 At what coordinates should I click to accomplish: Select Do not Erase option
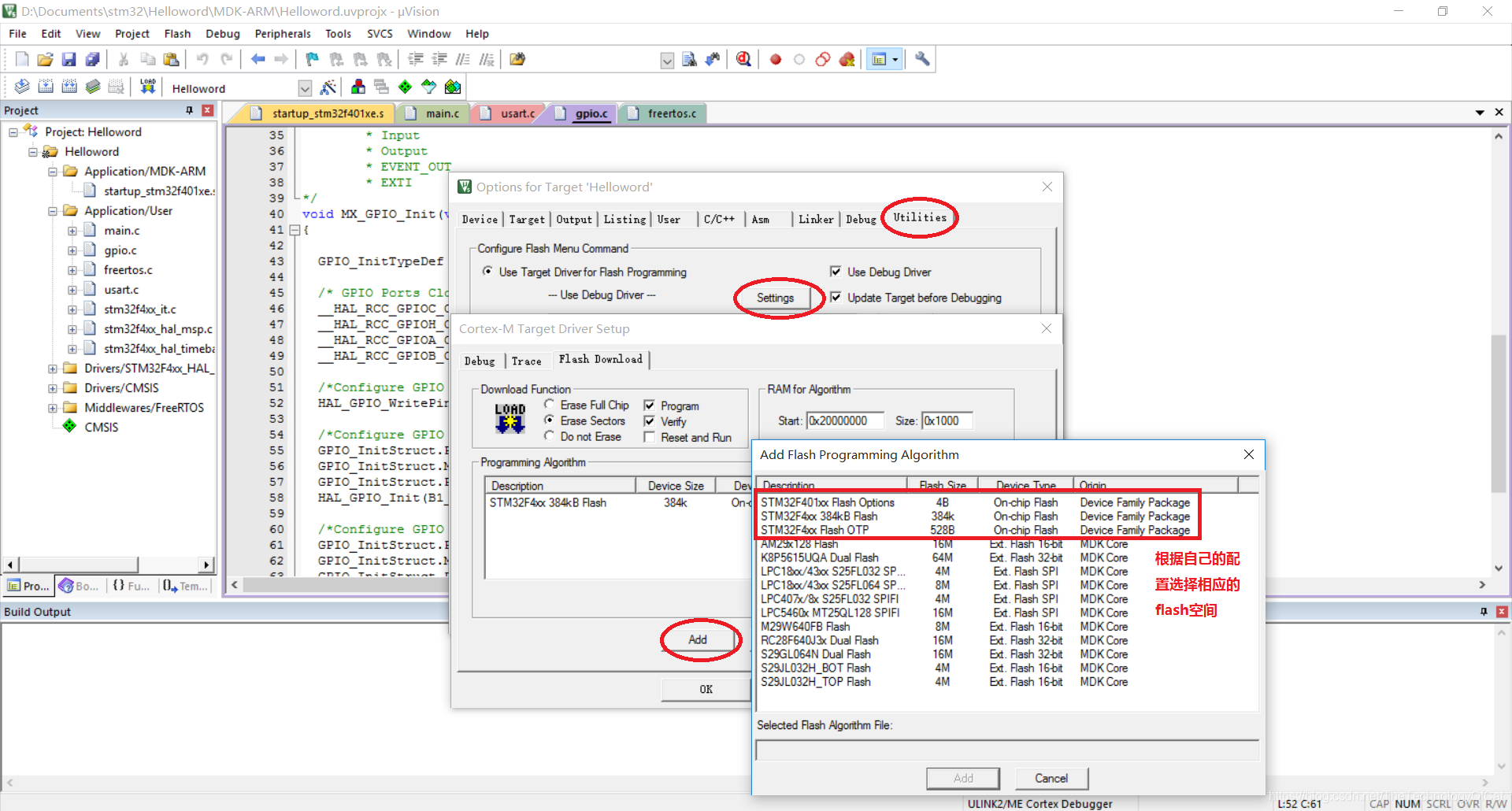[x=550, y=436]
